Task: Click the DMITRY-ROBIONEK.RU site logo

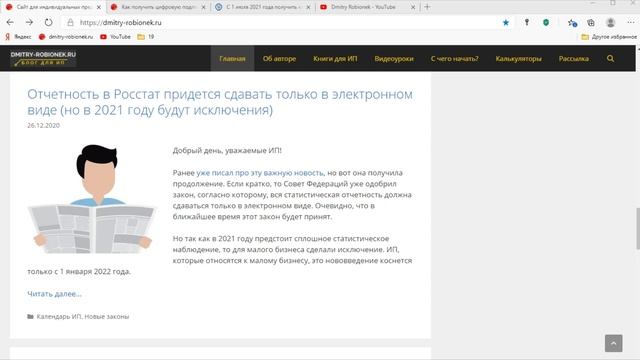Action: 43,58
